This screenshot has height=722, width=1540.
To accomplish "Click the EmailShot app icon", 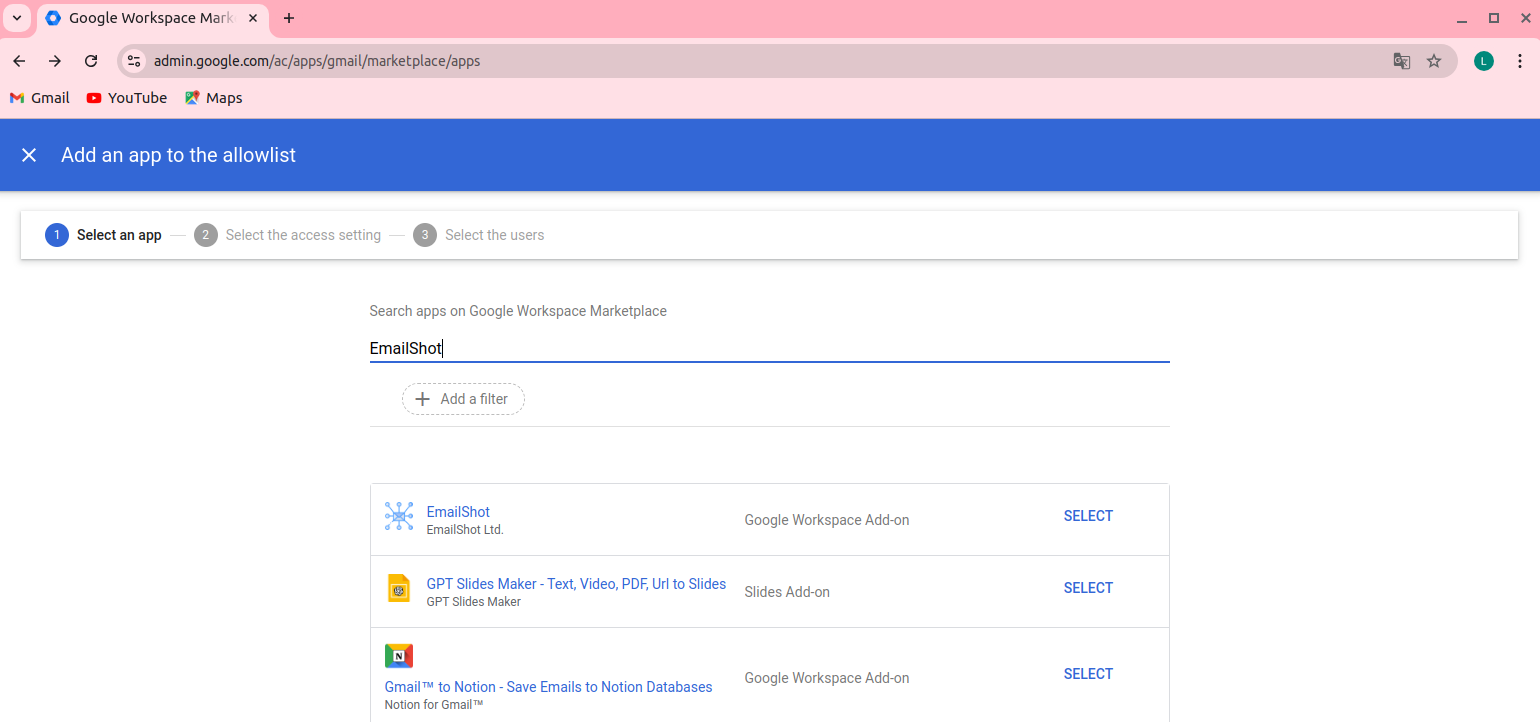I will 399,516.
